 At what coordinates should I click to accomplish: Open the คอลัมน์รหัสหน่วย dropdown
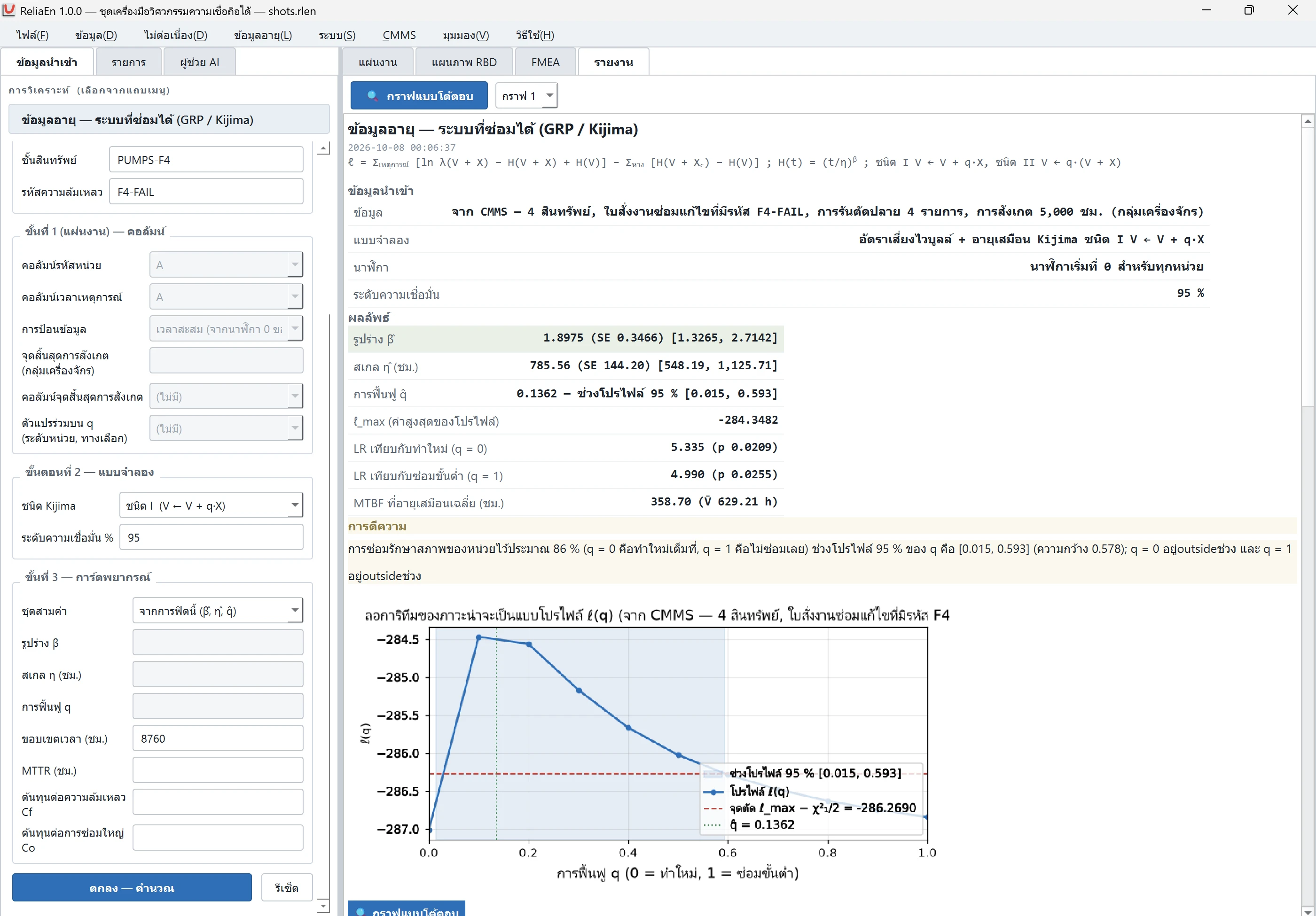click(x=226, y=265)
